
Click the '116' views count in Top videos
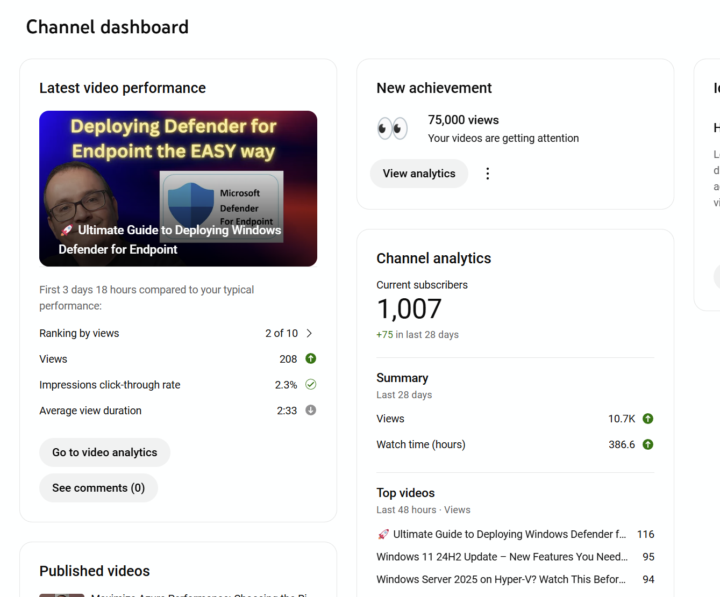pos(646,534)
